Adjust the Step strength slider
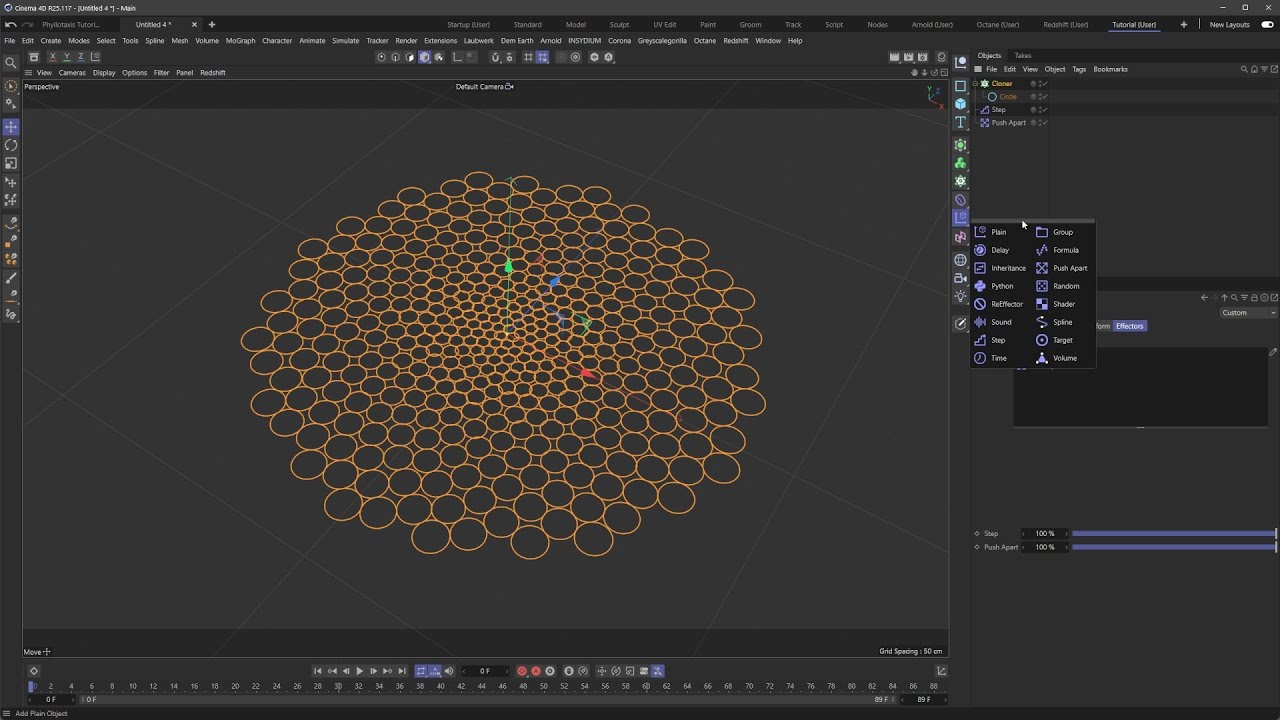This screenshot has width=1280, height=720. click(x=1174, y=534)
